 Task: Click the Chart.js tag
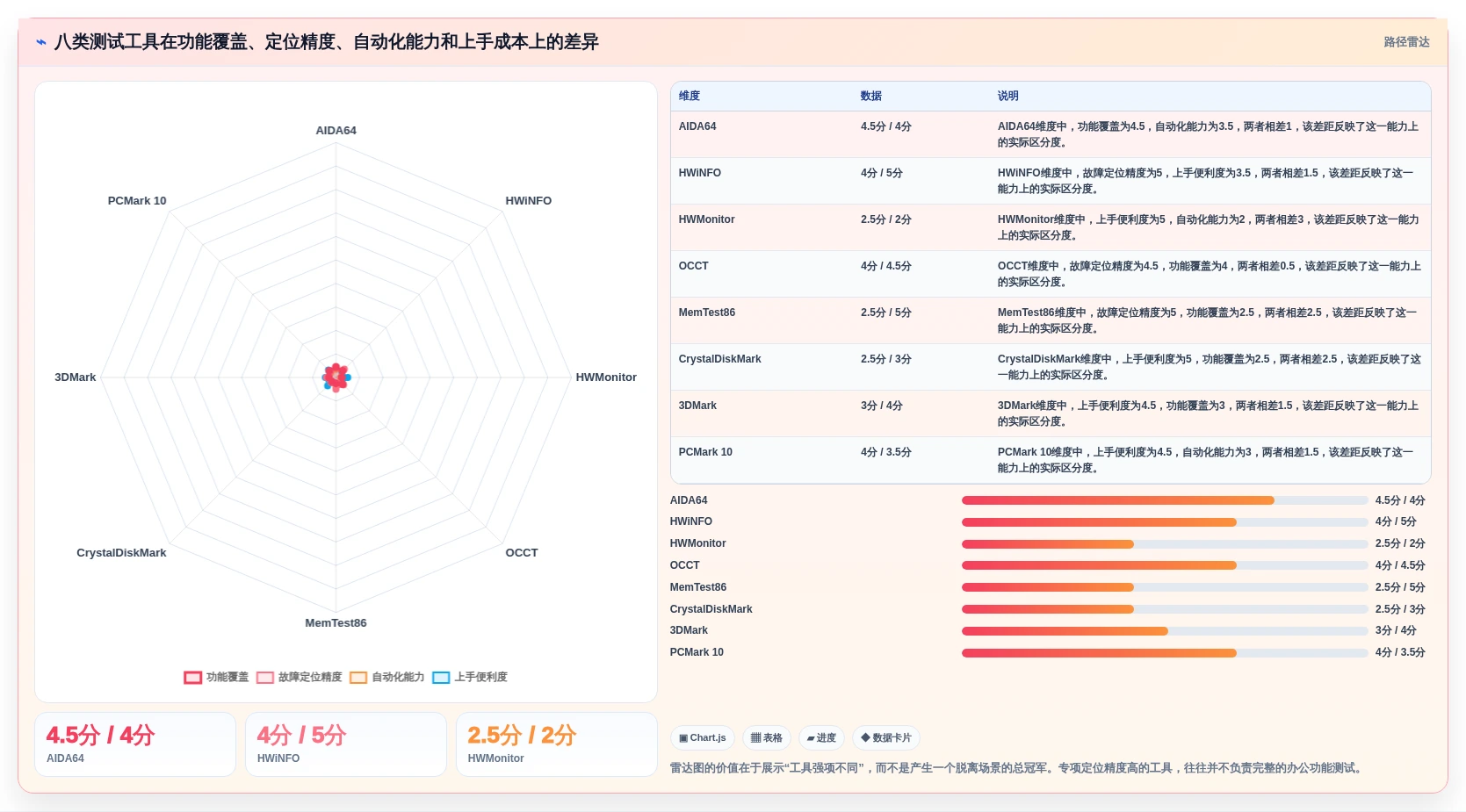point(703,738)
